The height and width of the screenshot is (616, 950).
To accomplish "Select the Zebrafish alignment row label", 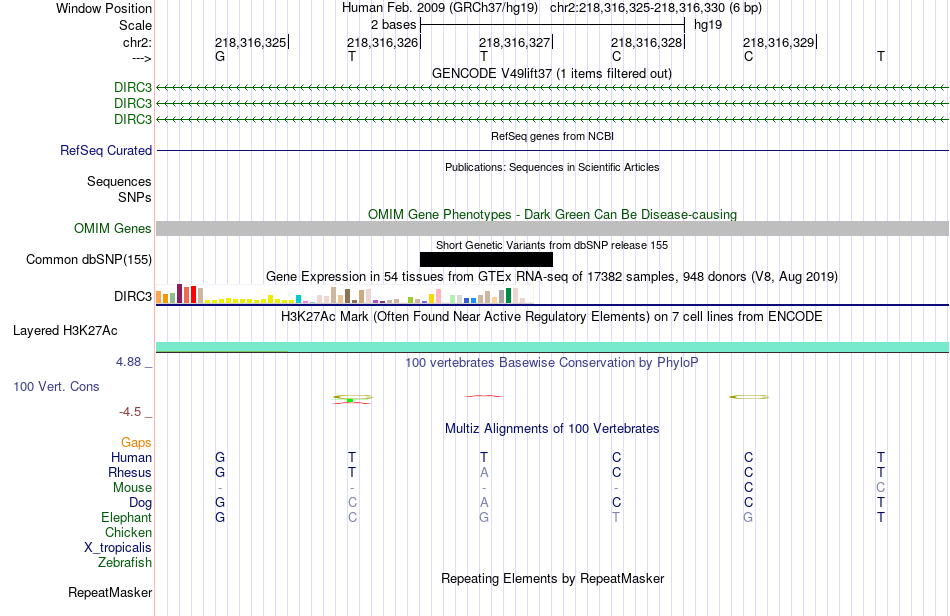I will (x=125, y=563).
